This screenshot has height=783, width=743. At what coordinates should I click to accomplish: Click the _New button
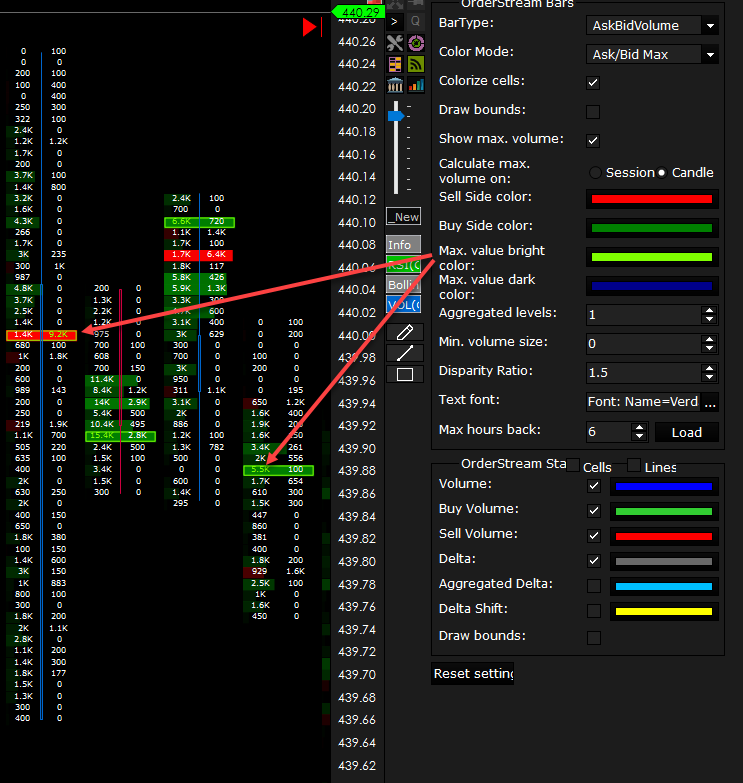click(404, 217)
